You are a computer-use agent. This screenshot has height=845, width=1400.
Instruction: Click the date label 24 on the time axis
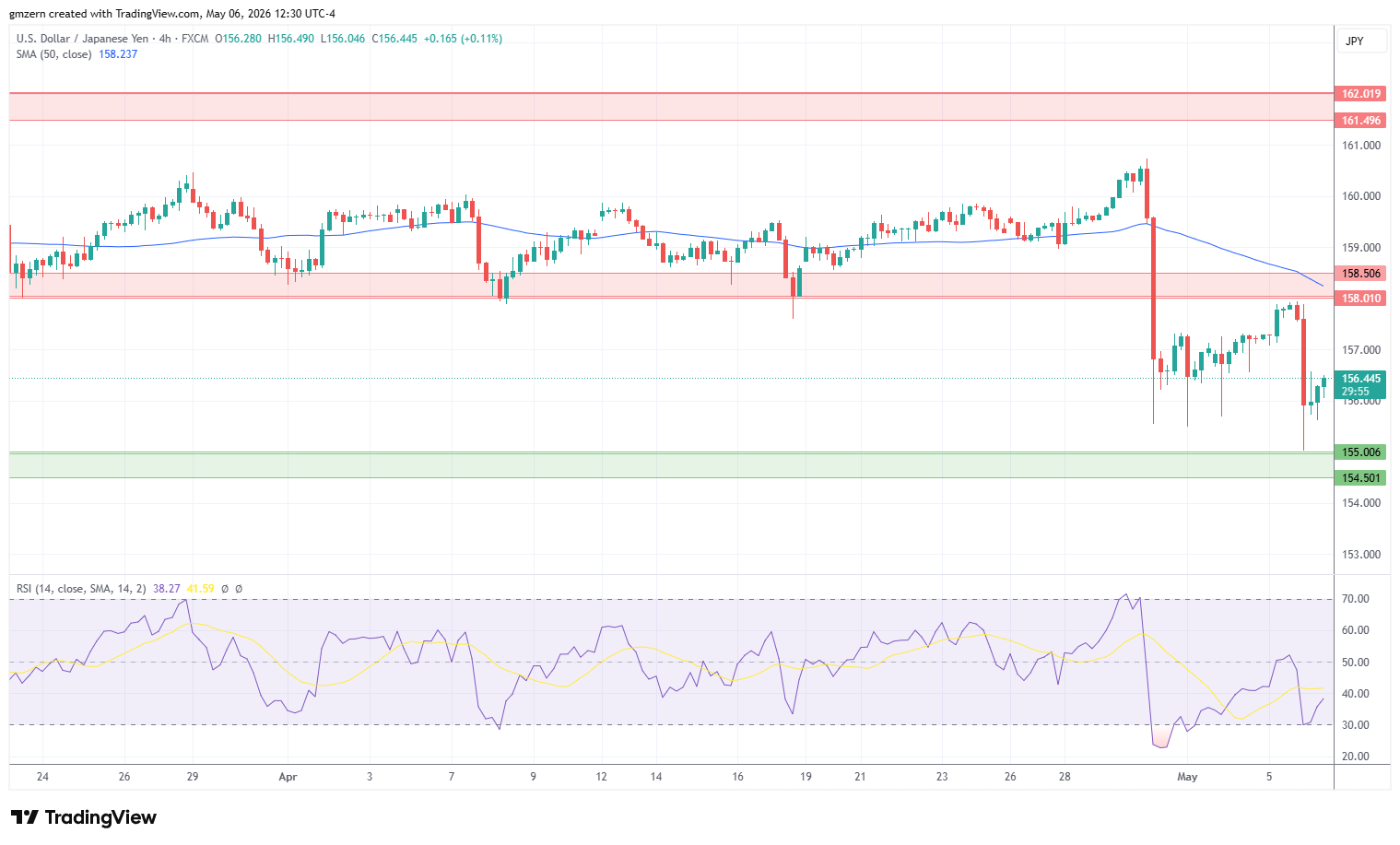click(42, 777)
